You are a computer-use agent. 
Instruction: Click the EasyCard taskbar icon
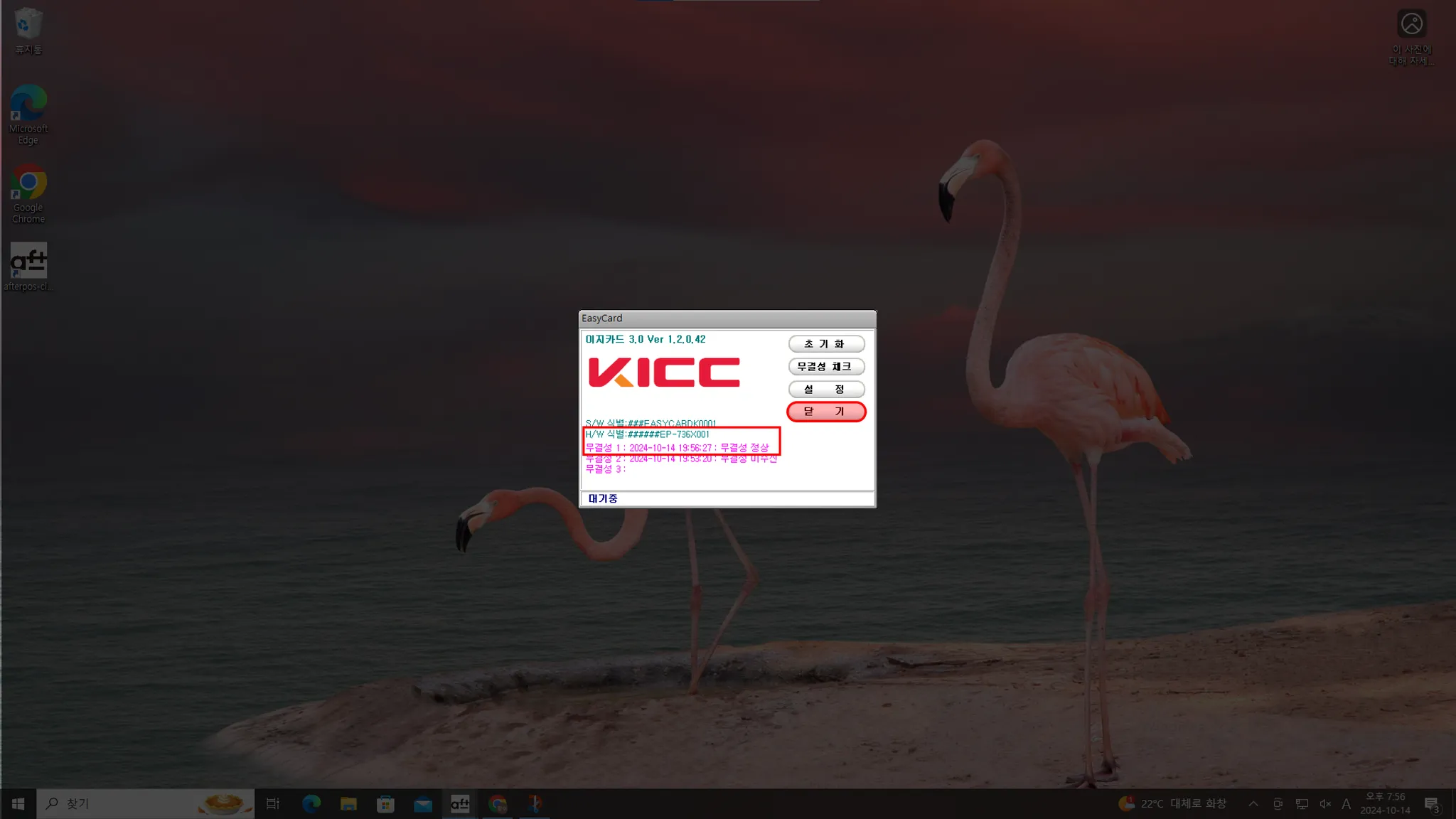(535, 804)
